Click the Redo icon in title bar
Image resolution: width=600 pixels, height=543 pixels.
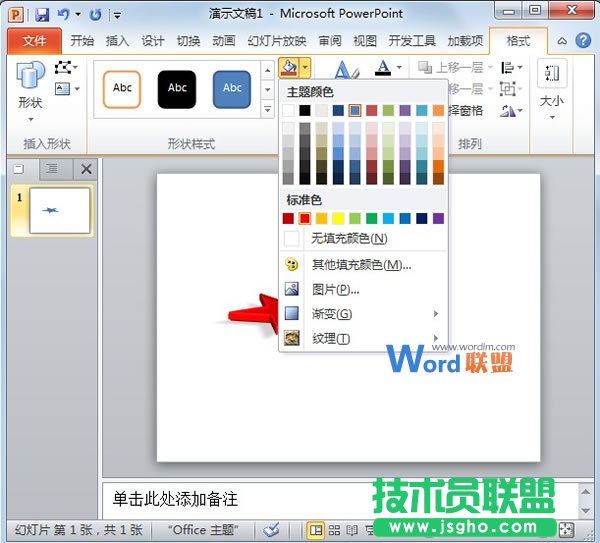95,15
